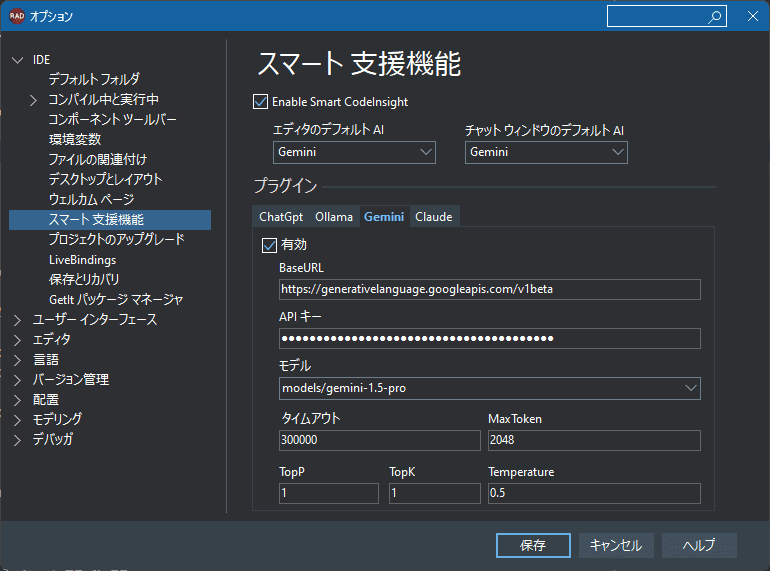Select ユーザー インターフェース label in tree
The height and width of the screenshot is (571, 770).
[x=95, y=320]
